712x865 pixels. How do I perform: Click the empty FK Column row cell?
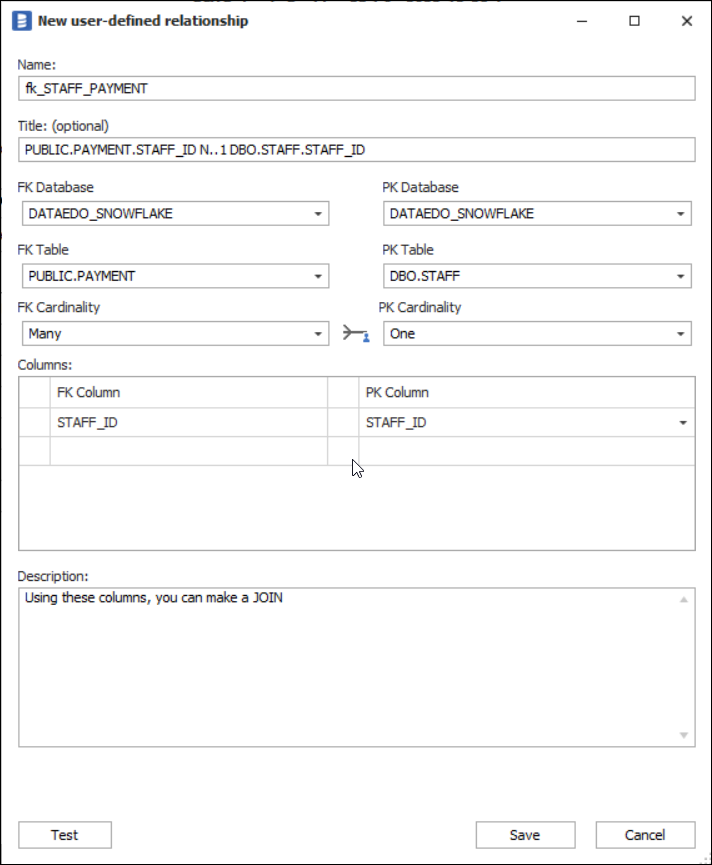pos(188,451)
